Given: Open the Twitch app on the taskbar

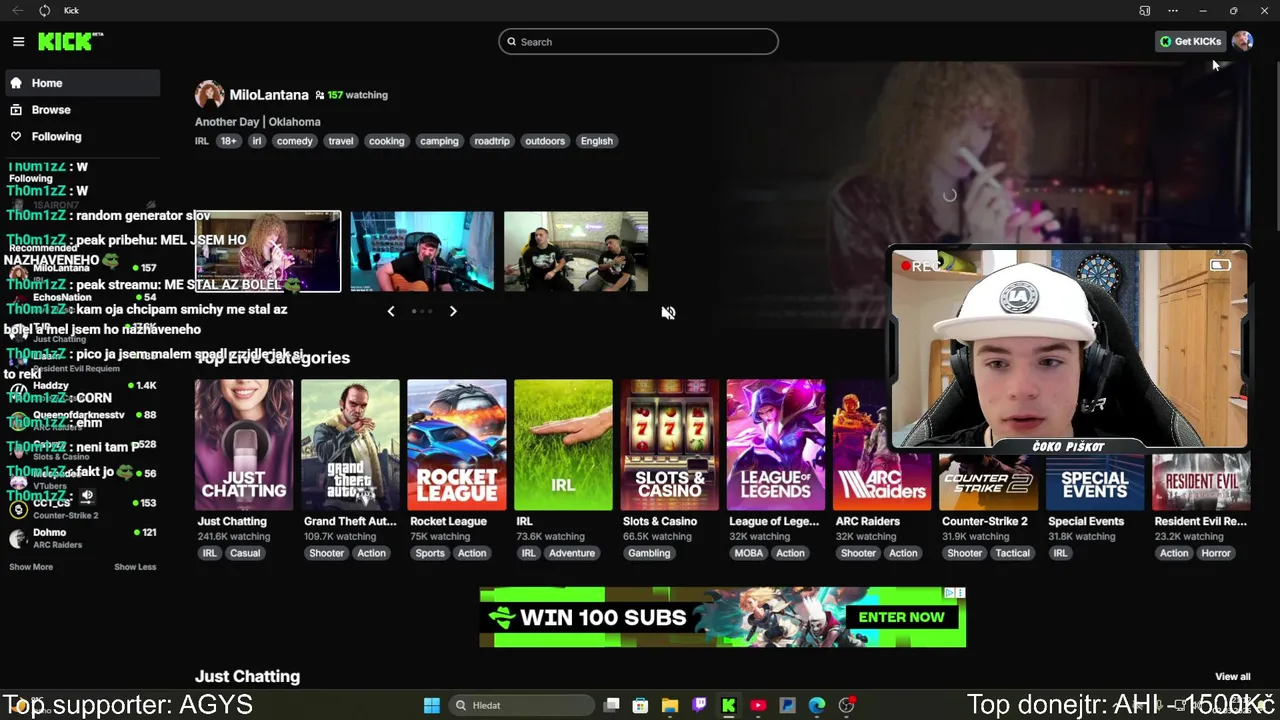Looking at the screenshot, I should [x=699, y=705].
